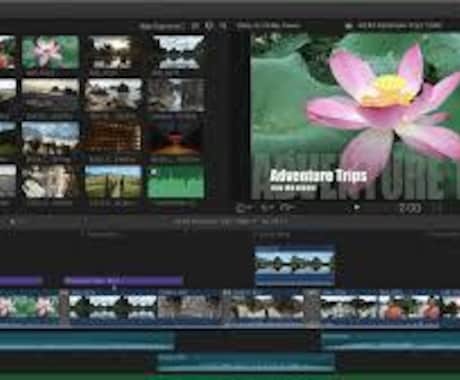460x380 pixels.
Task: Select the brown lattice building thumbnail
Action: [x=113, y=138]
